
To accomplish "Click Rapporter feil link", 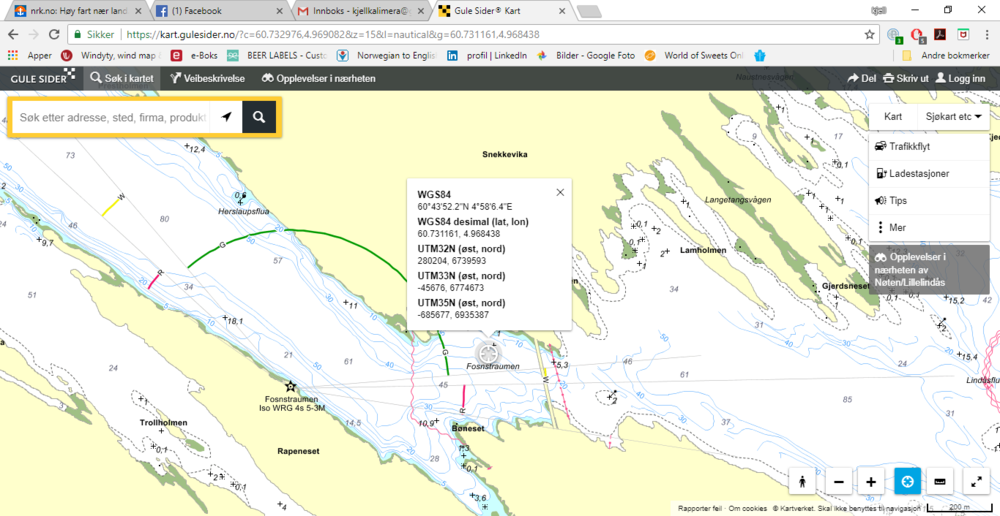I will [700, 508].
